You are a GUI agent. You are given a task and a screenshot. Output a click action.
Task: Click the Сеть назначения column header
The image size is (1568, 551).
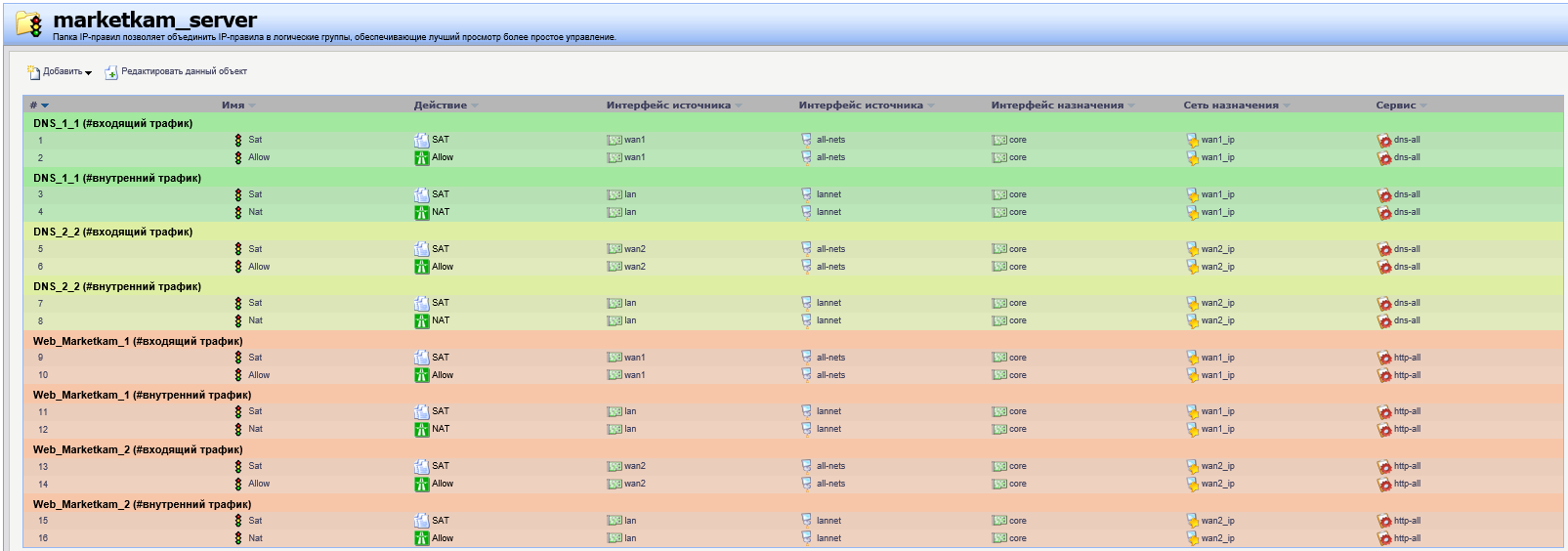pos(1230,106)
